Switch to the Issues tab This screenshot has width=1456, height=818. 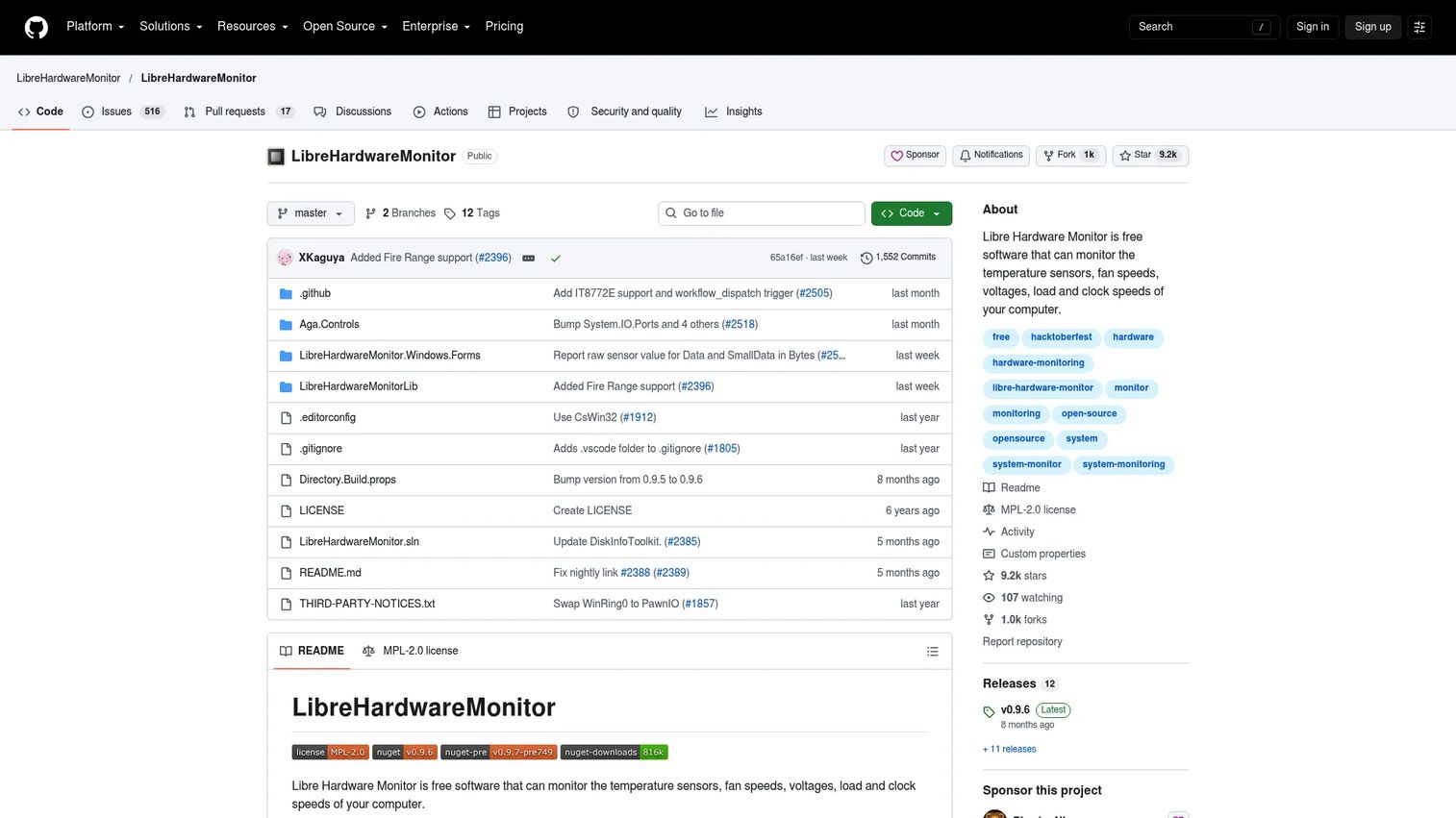click(x=122, y=112)
